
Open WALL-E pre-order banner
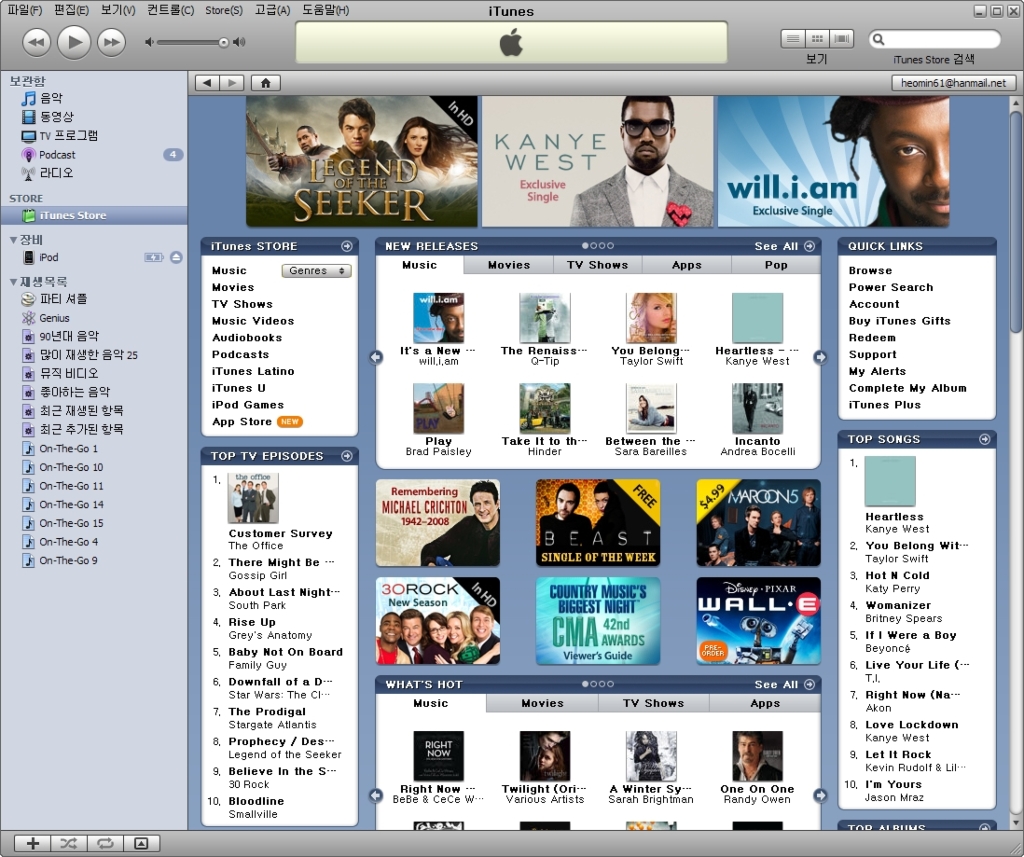[x=758, y=621]
